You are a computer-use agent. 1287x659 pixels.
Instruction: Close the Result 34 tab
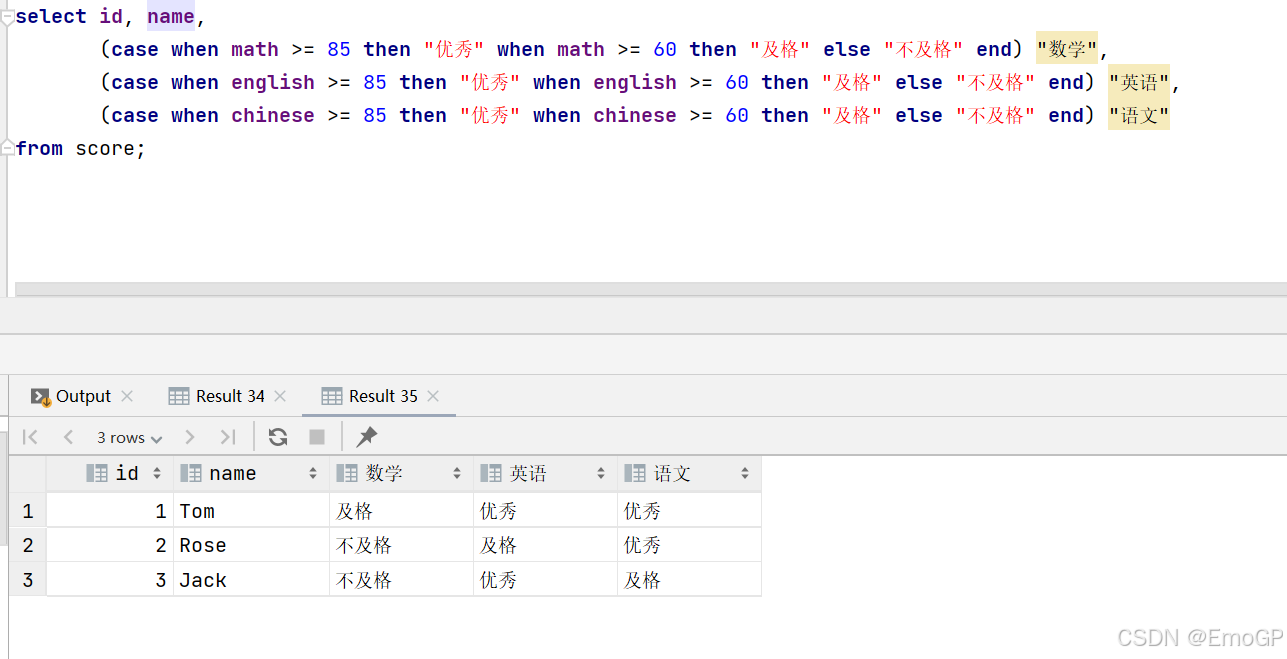point(280,396)
